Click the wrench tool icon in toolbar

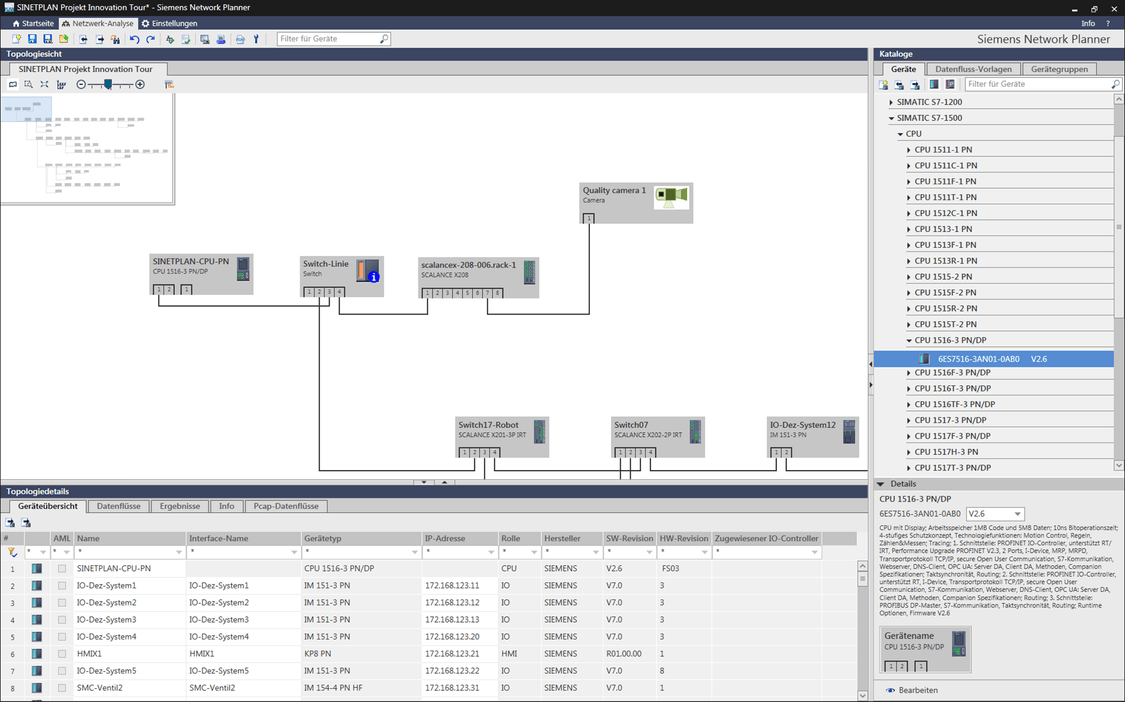(256, 39)
